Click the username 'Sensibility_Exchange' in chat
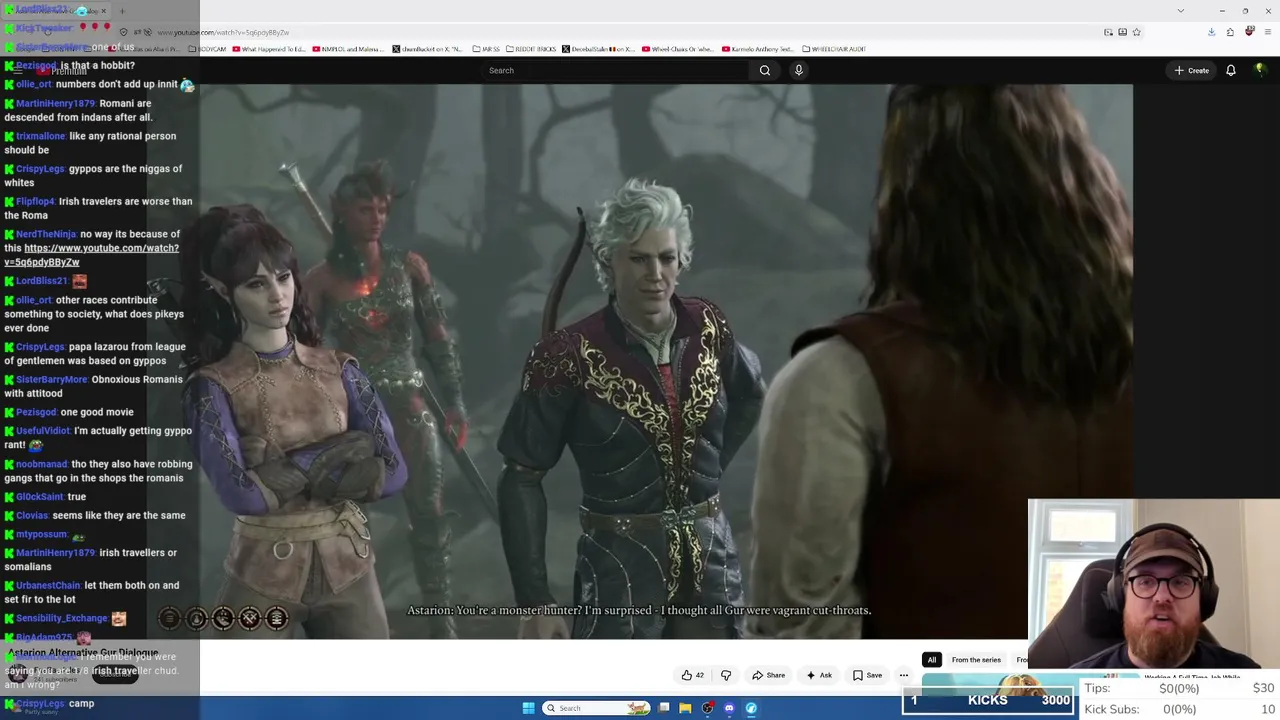 click(x=62, y=619)
